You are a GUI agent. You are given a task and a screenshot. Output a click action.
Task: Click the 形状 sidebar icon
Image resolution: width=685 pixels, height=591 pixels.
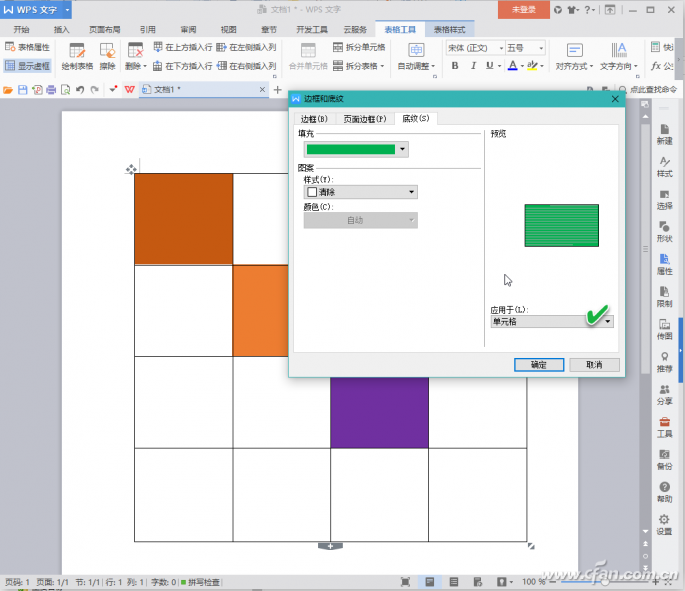pyautogui.click(x=664, y=232)
